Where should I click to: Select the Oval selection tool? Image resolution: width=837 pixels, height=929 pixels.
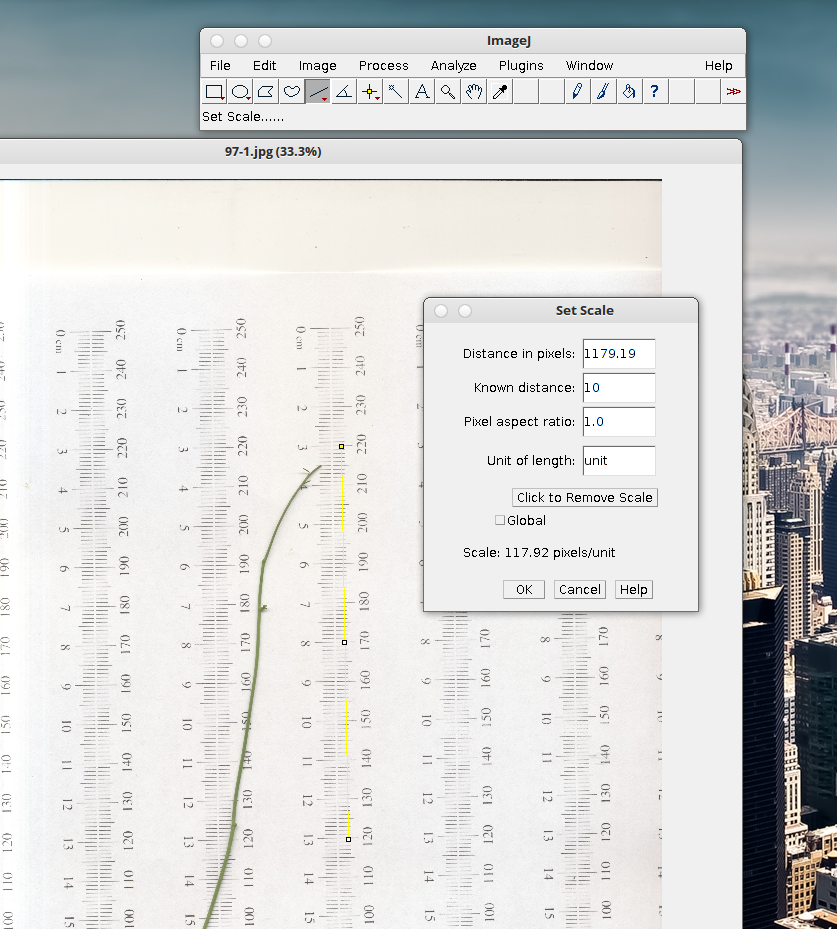click(241, 92)
